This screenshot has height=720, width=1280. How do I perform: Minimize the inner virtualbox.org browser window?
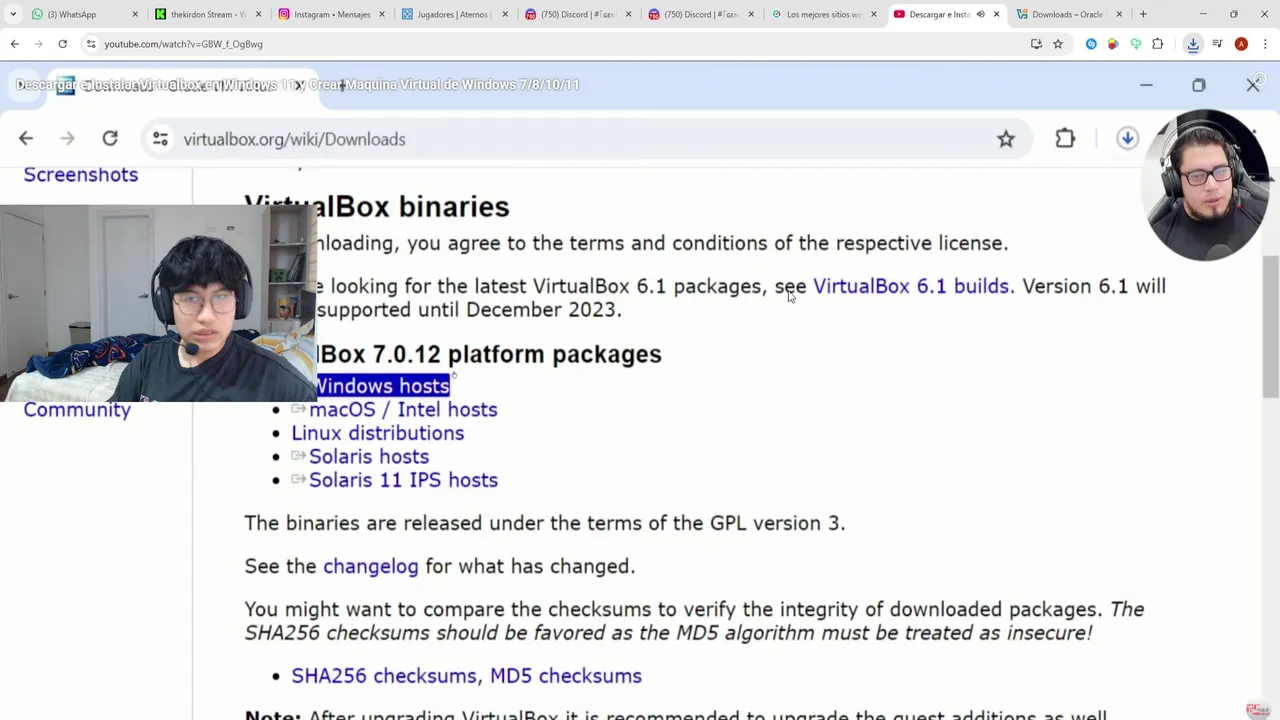click(x=1146, y=85)
